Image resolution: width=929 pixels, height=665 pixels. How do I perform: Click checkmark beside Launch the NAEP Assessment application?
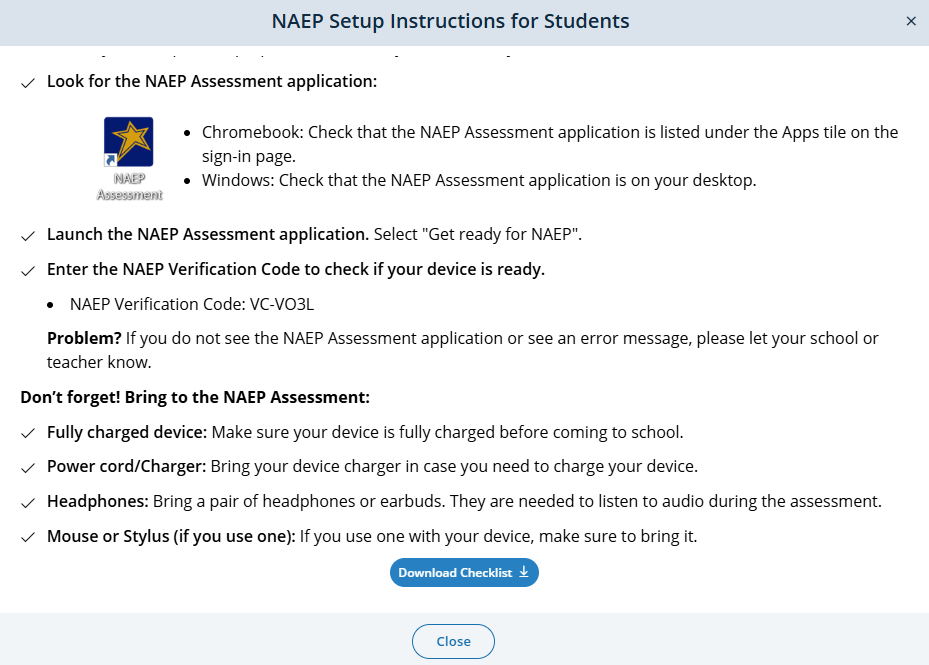click(x=28, y=236)
